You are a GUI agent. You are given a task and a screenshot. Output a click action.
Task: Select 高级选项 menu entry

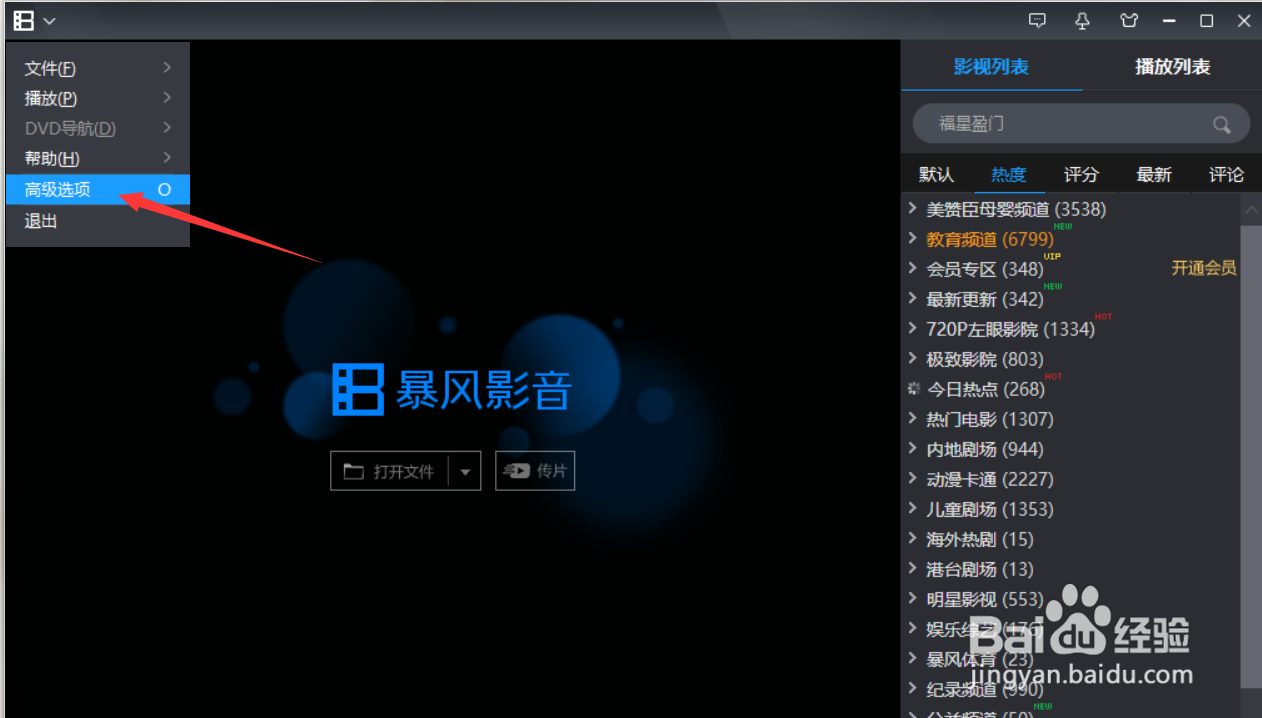click(x=97, y=189)
